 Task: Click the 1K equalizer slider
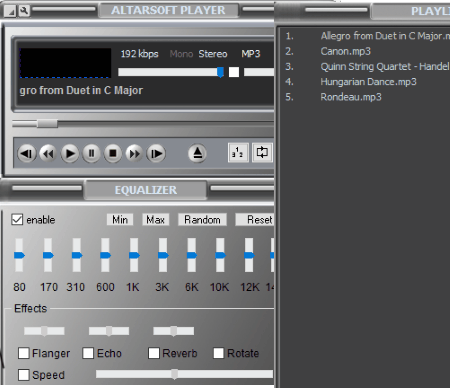134,255
